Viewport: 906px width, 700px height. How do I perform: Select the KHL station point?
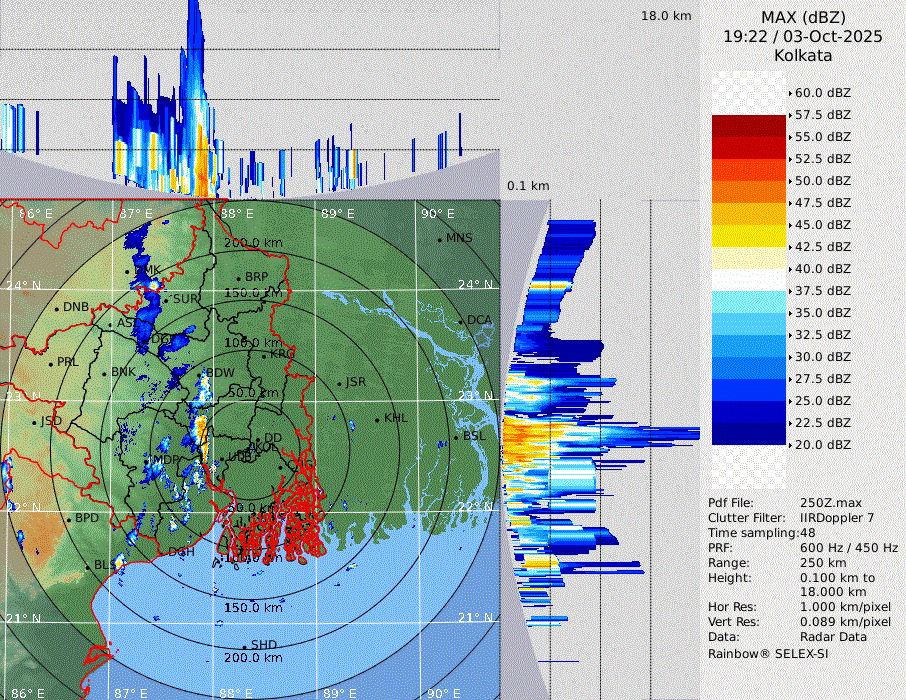tap(378, 418)
